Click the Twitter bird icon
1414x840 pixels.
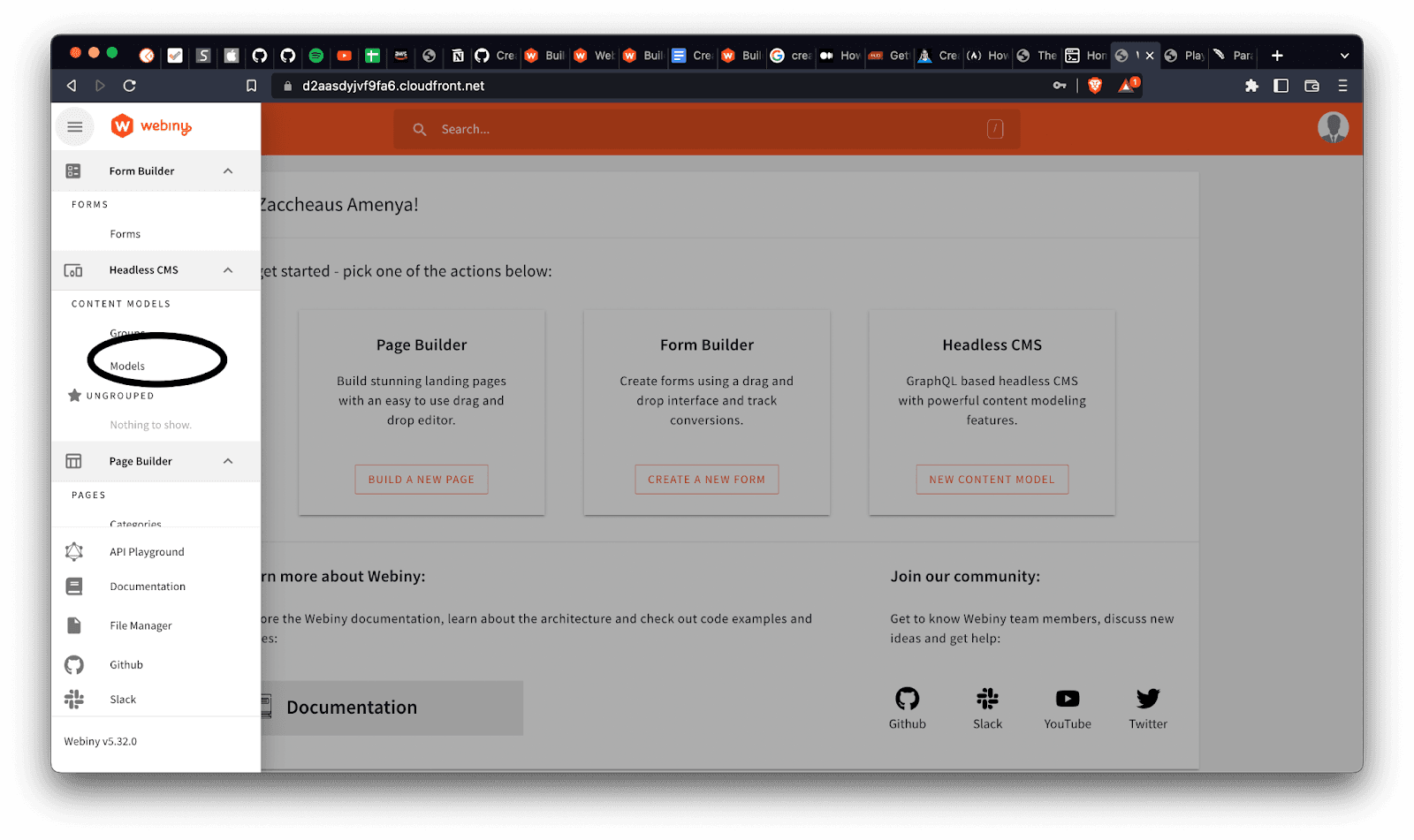click(x=1147, y=699)
